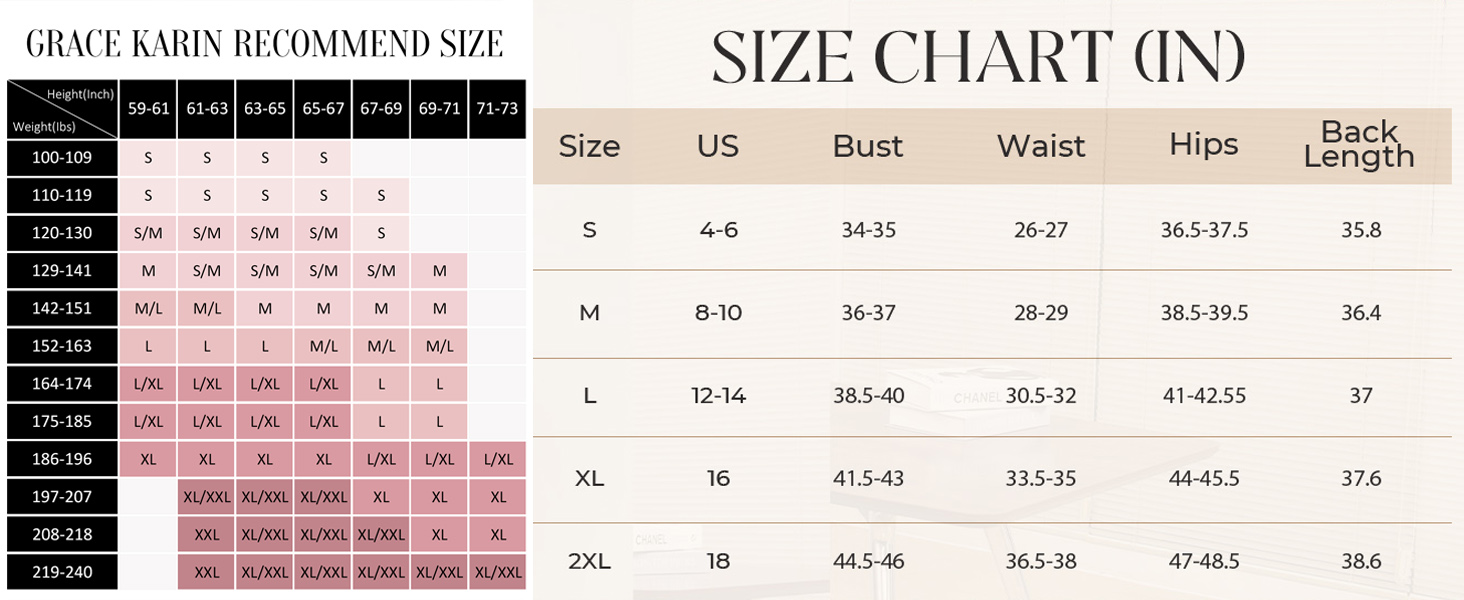The height and width of the screenshot is (600, 1464).
Task: Click the Bust column header
Action: [x=867, y=146]
